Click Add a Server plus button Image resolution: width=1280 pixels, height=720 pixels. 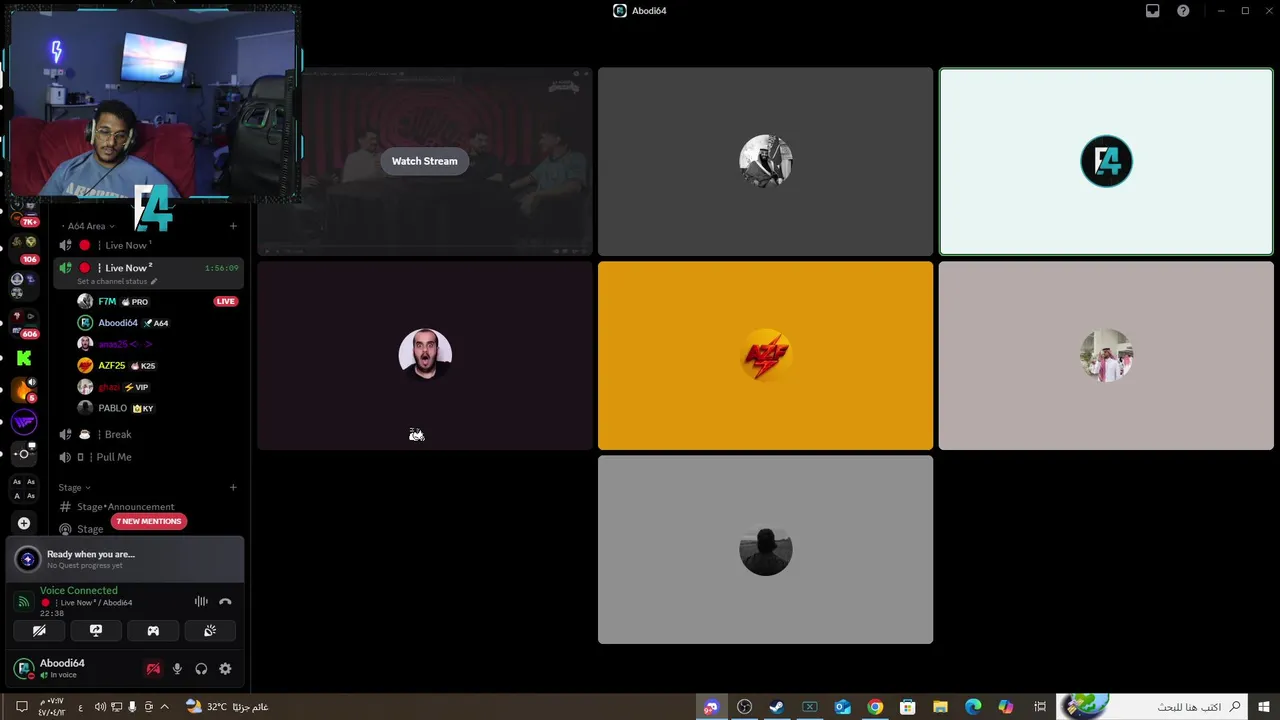pos(24,523)
